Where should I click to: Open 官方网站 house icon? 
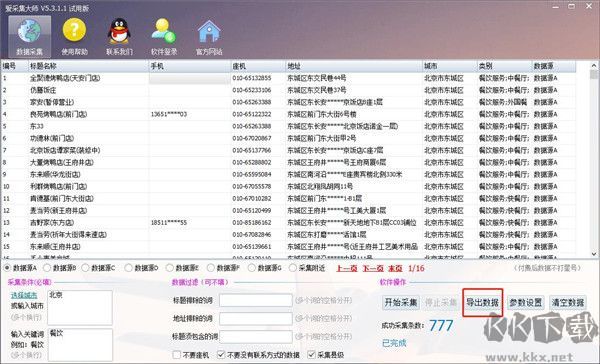(x=209, y=36)
